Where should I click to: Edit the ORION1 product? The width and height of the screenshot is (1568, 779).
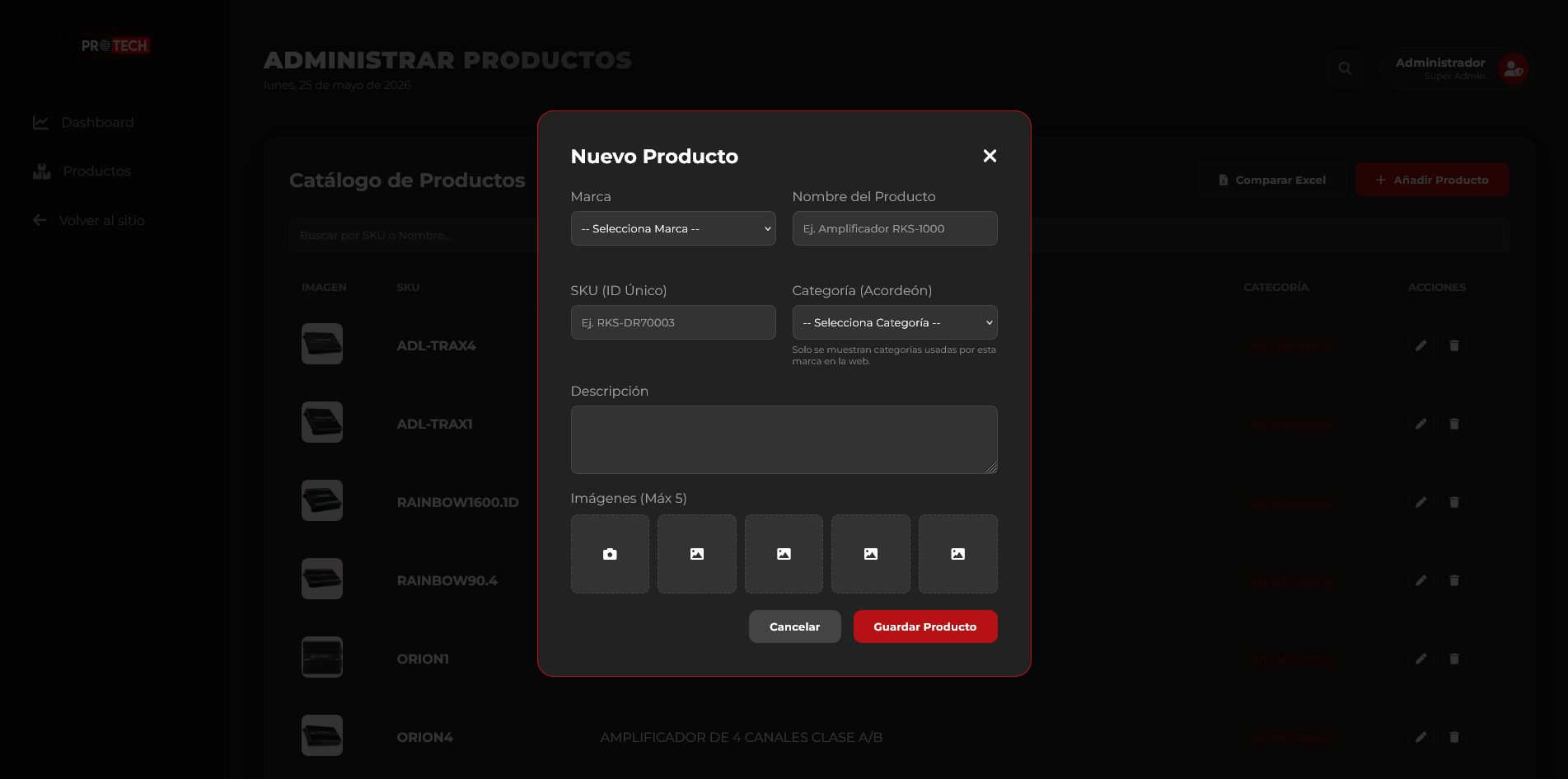(1421, 659)
